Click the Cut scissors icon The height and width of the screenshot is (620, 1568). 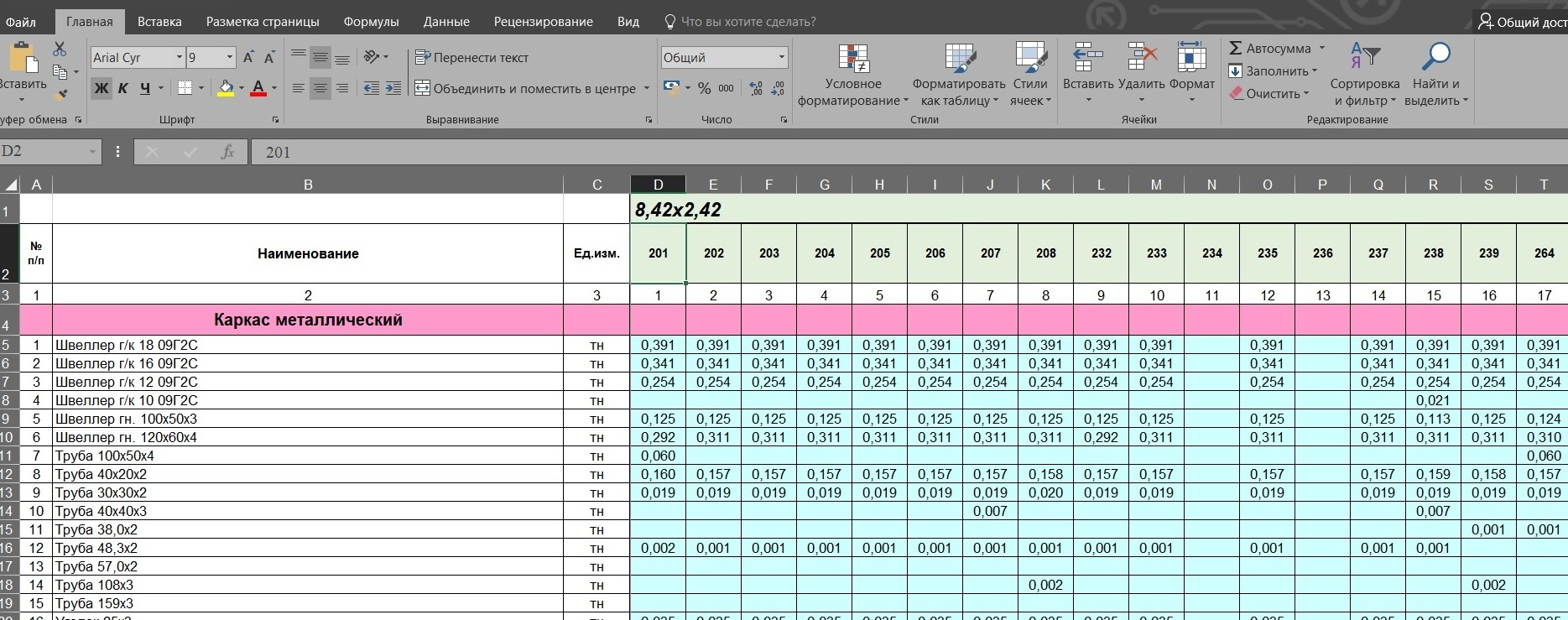pos(60,49)
